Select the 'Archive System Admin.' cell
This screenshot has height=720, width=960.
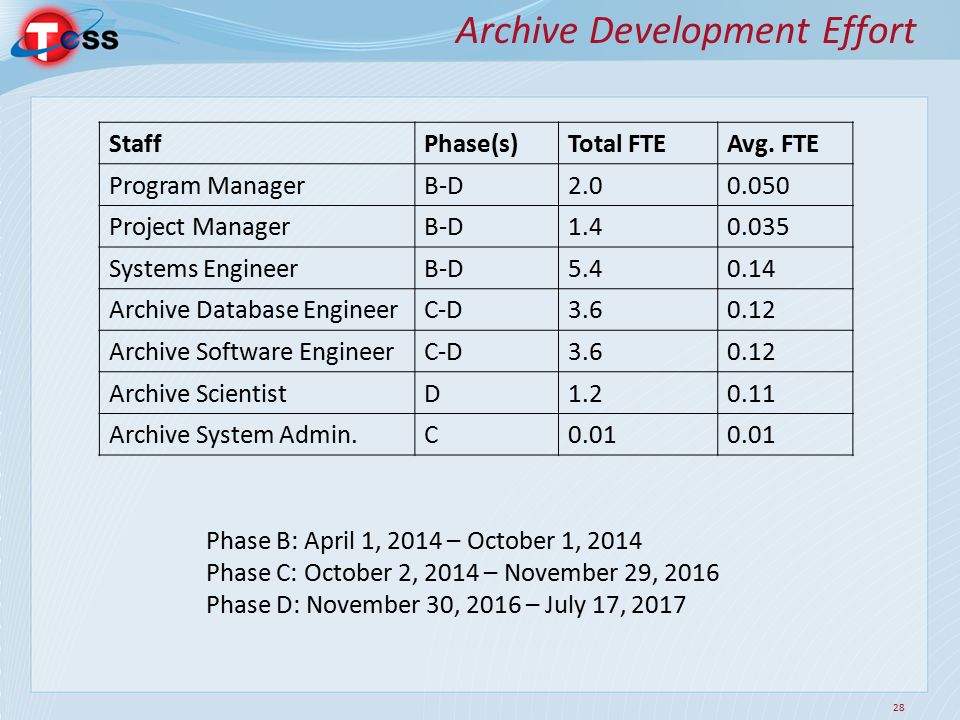tap(257, 435)
